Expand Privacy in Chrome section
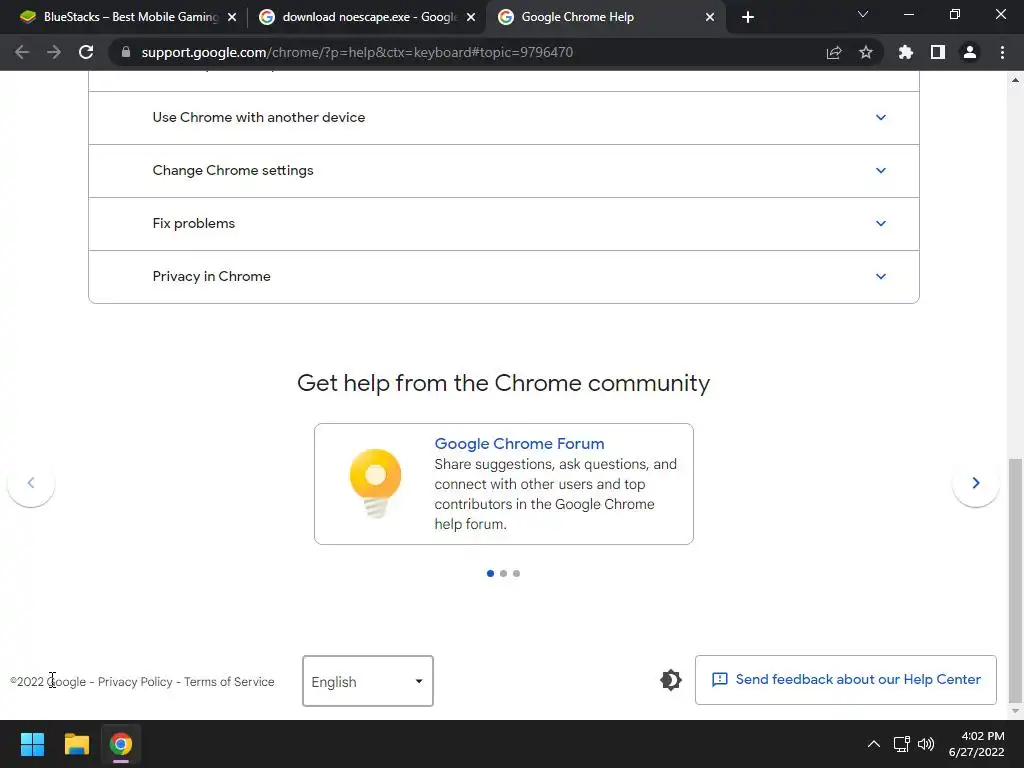 504,276
